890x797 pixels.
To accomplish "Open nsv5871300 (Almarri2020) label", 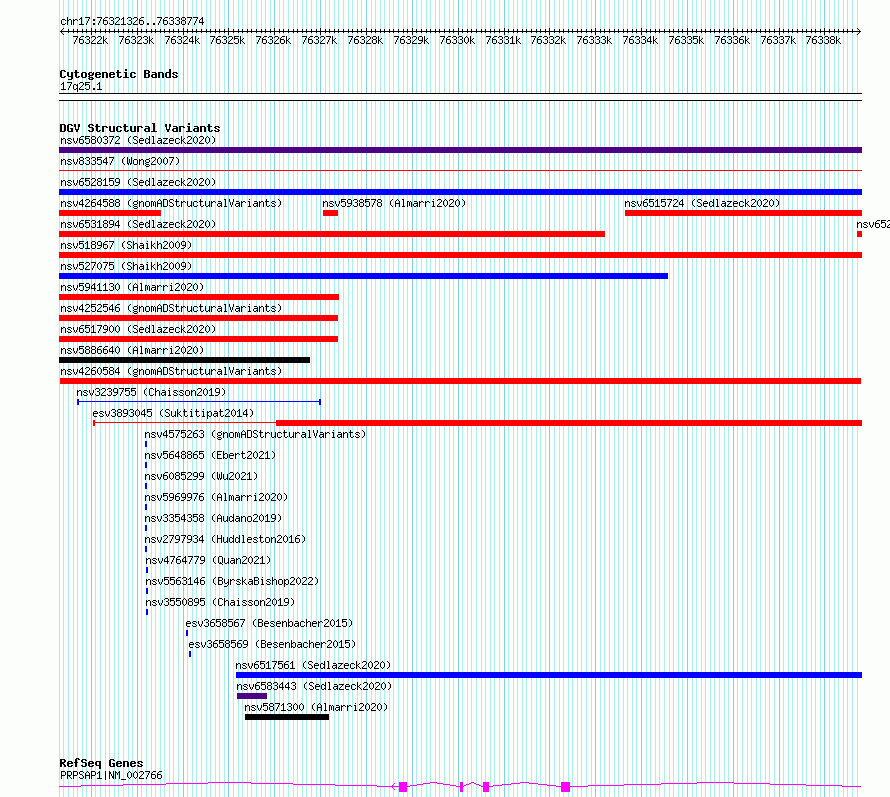I will [316, 707].
